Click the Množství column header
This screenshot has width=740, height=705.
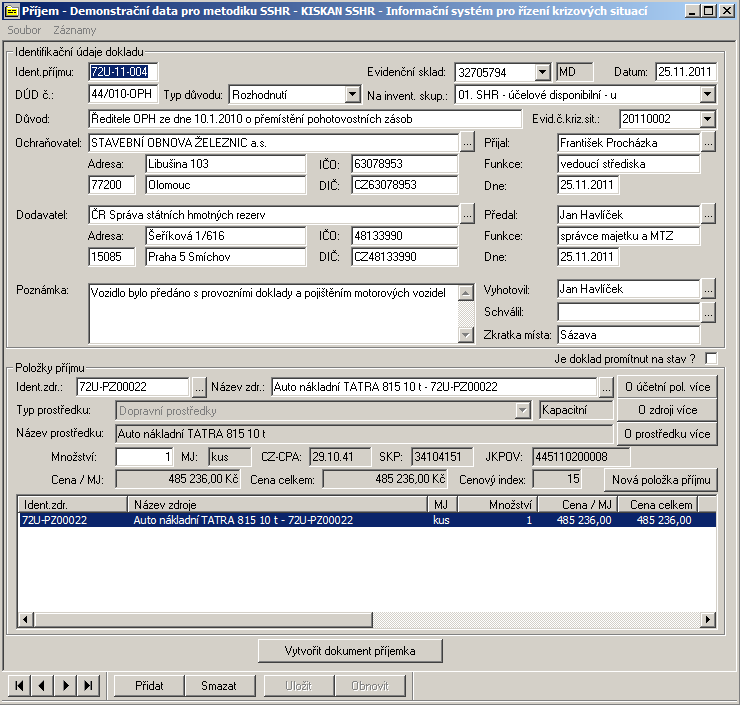tap(497, 504)
